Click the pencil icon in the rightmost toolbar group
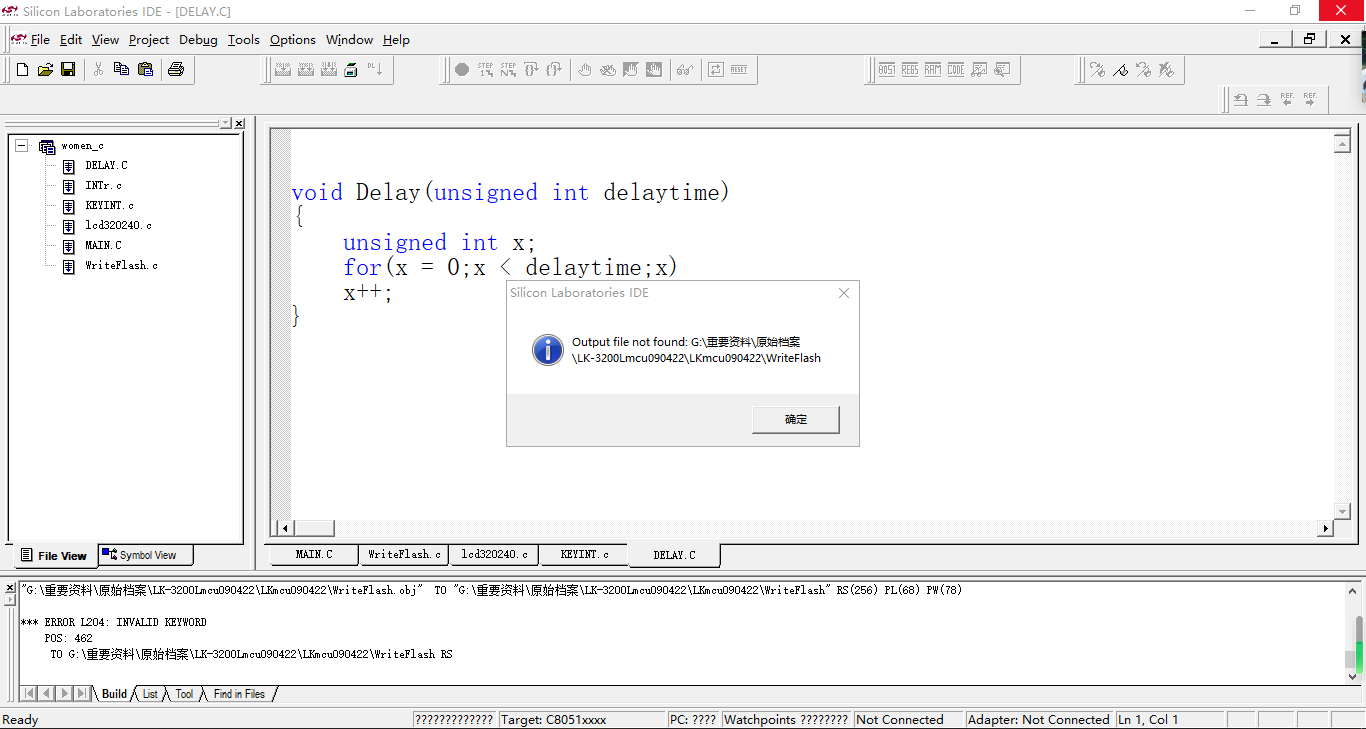The image size is (1366, 729). click(x=1120, y=69)
